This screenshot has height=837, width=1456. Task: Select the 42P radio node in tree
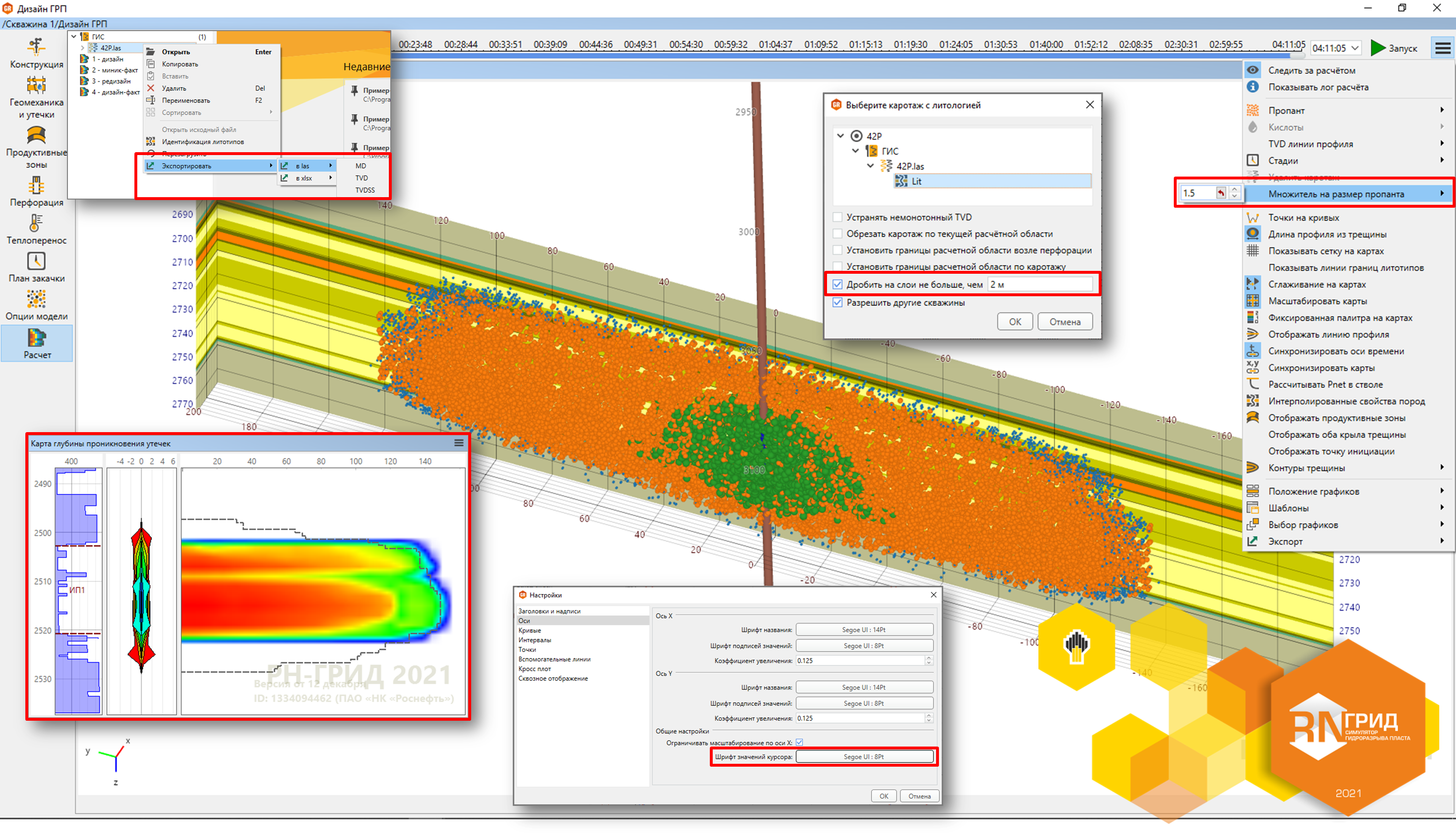tap(856, 136)
